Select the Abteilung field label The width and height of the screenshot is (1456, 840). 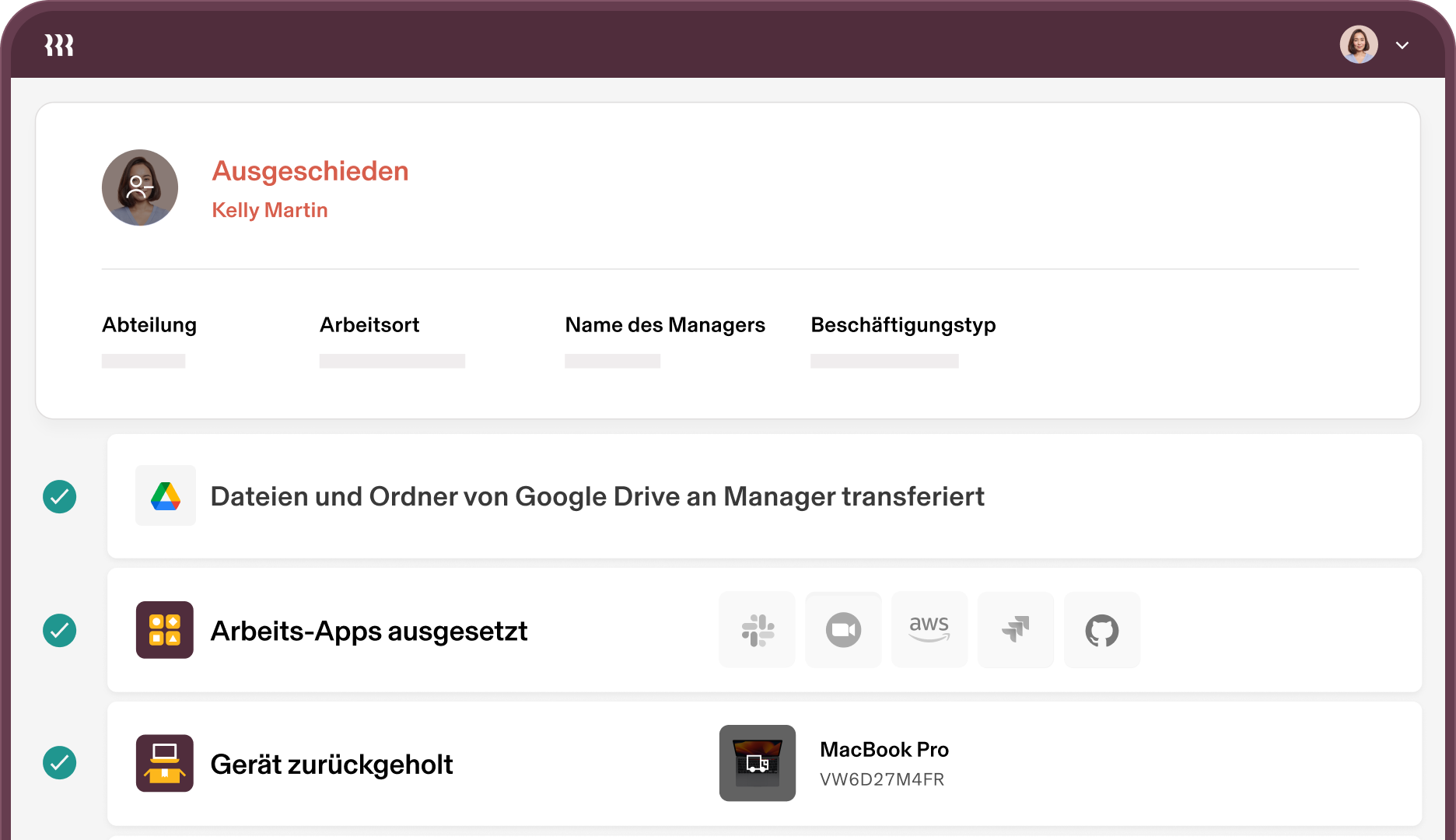(x=149, y=325)
